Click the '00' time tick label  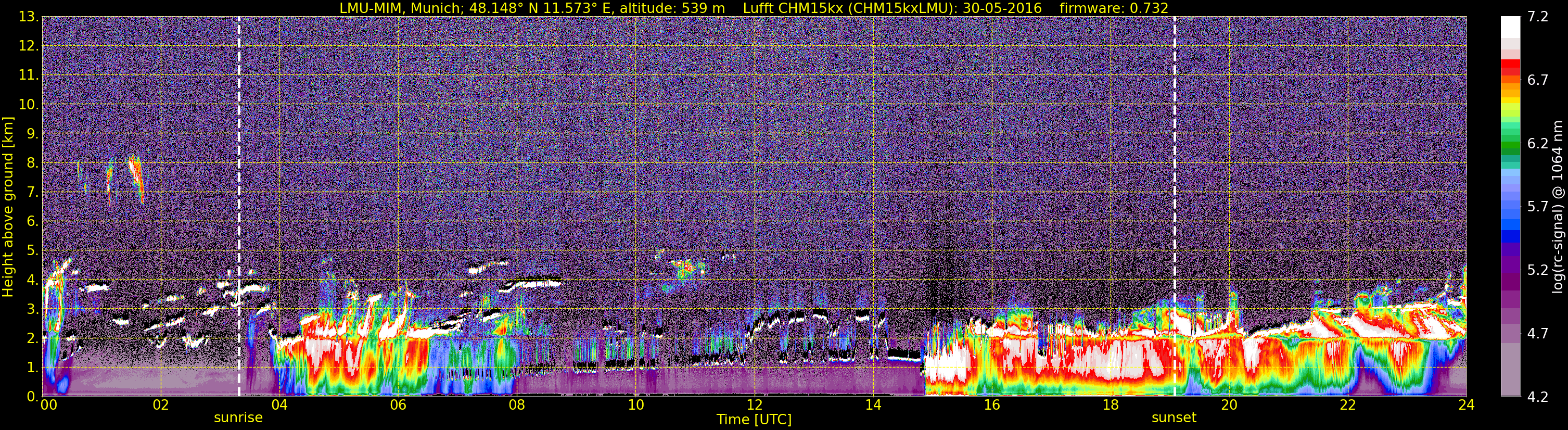pos(48,404)
